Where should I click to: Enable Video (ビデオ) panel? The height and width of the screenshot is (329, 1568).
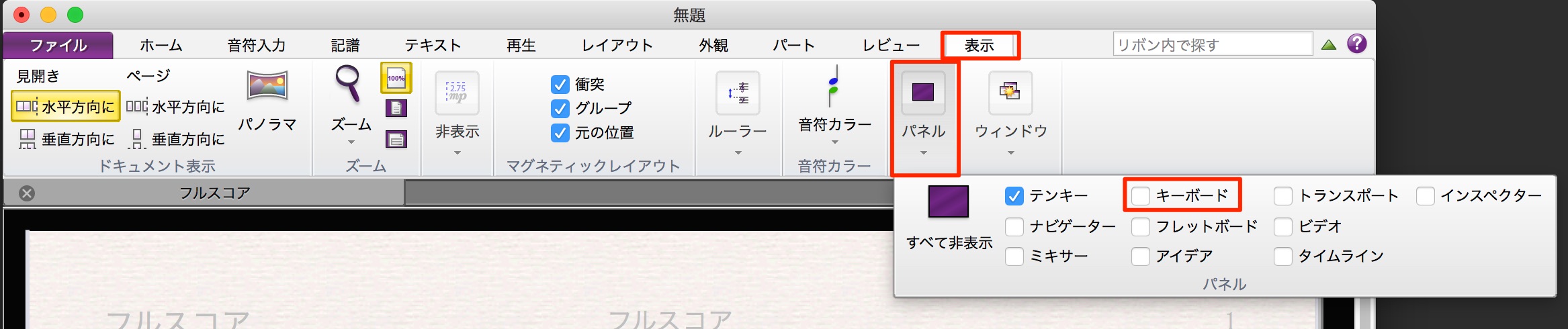1283,226
